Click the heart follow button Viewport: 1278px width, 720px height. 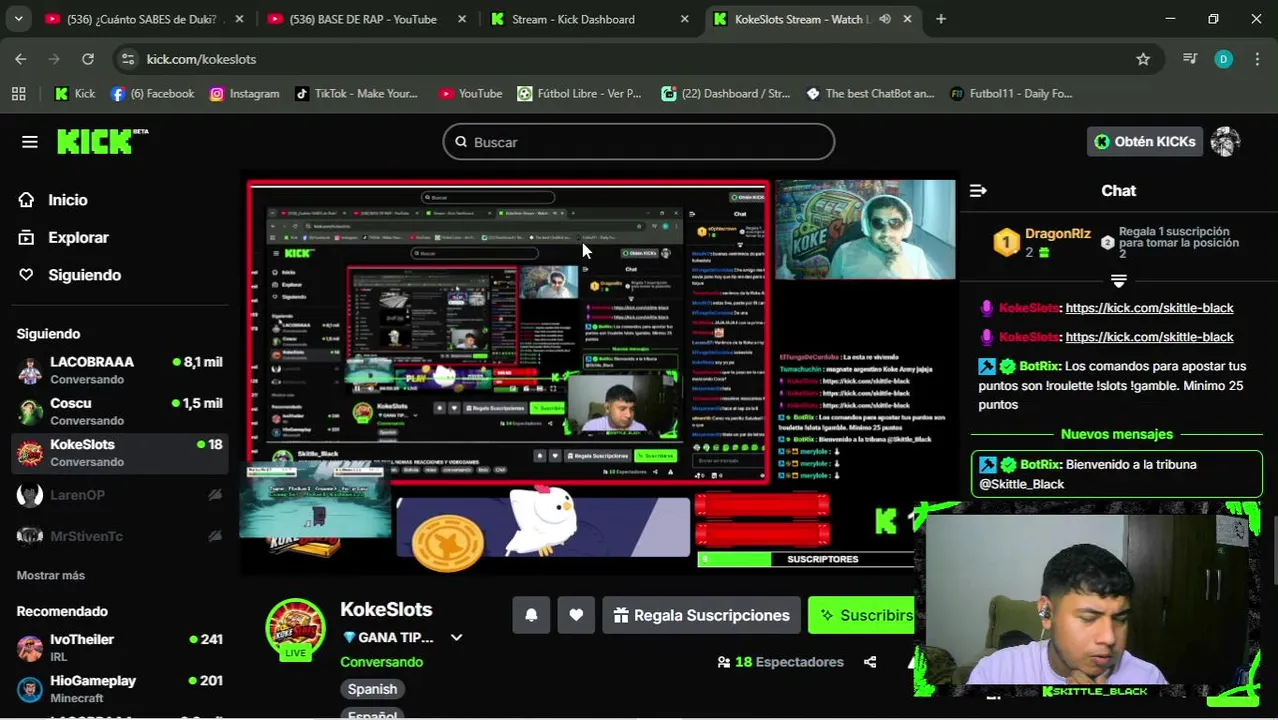576,615
